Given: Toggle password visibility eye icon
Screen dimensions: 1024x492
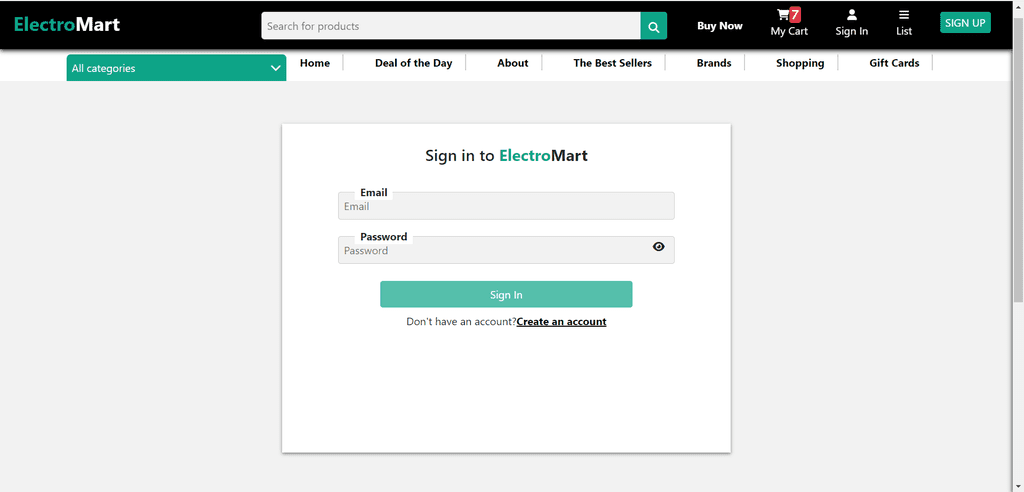Looking at the screenshot, I should [658, 246].
